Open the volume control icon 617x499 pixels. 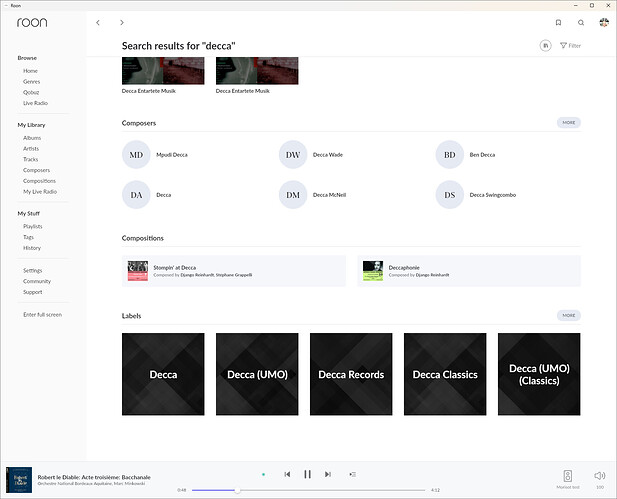click(599, 476)
